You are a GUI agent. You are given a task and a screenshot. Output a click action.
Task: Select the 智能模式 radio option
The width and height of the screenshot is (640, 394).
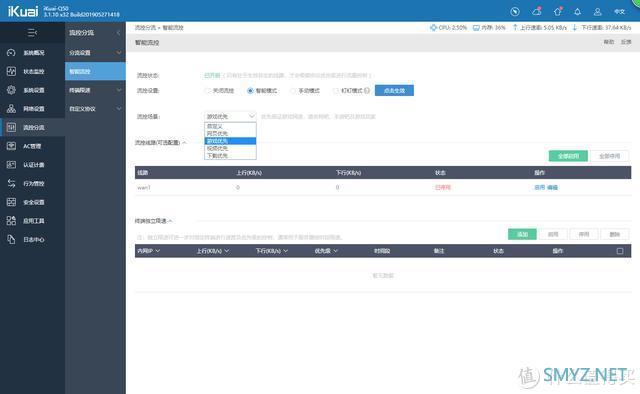(x=250, y=91)
